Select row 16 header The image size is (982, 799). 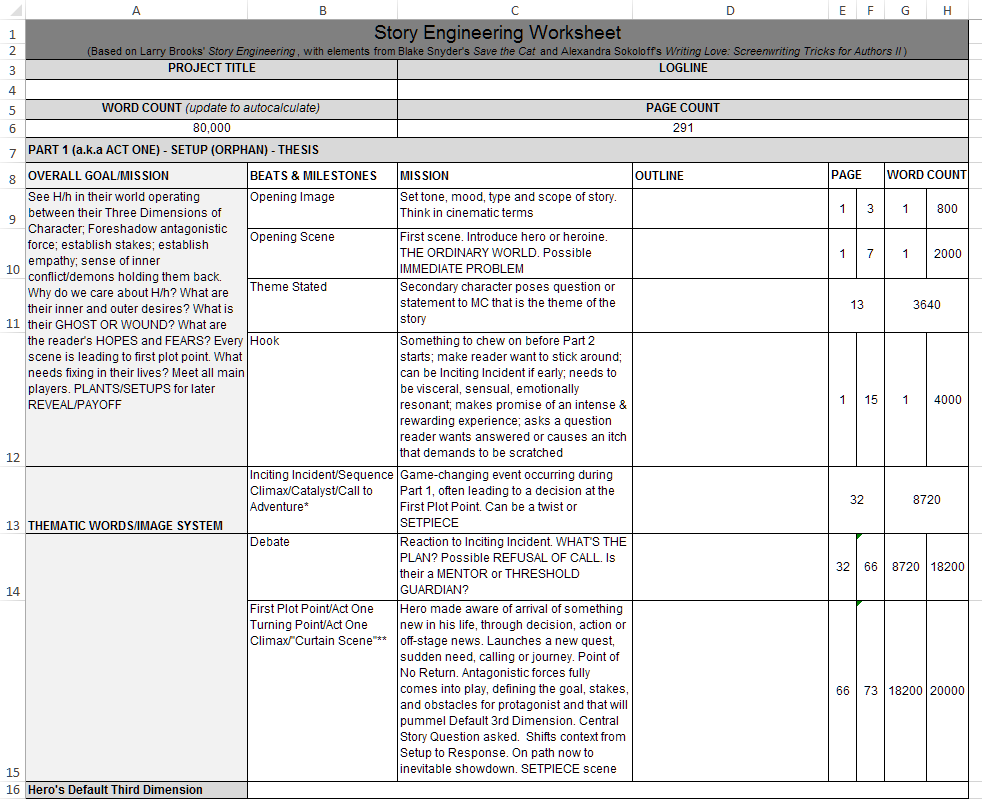(x=12, y=789)
